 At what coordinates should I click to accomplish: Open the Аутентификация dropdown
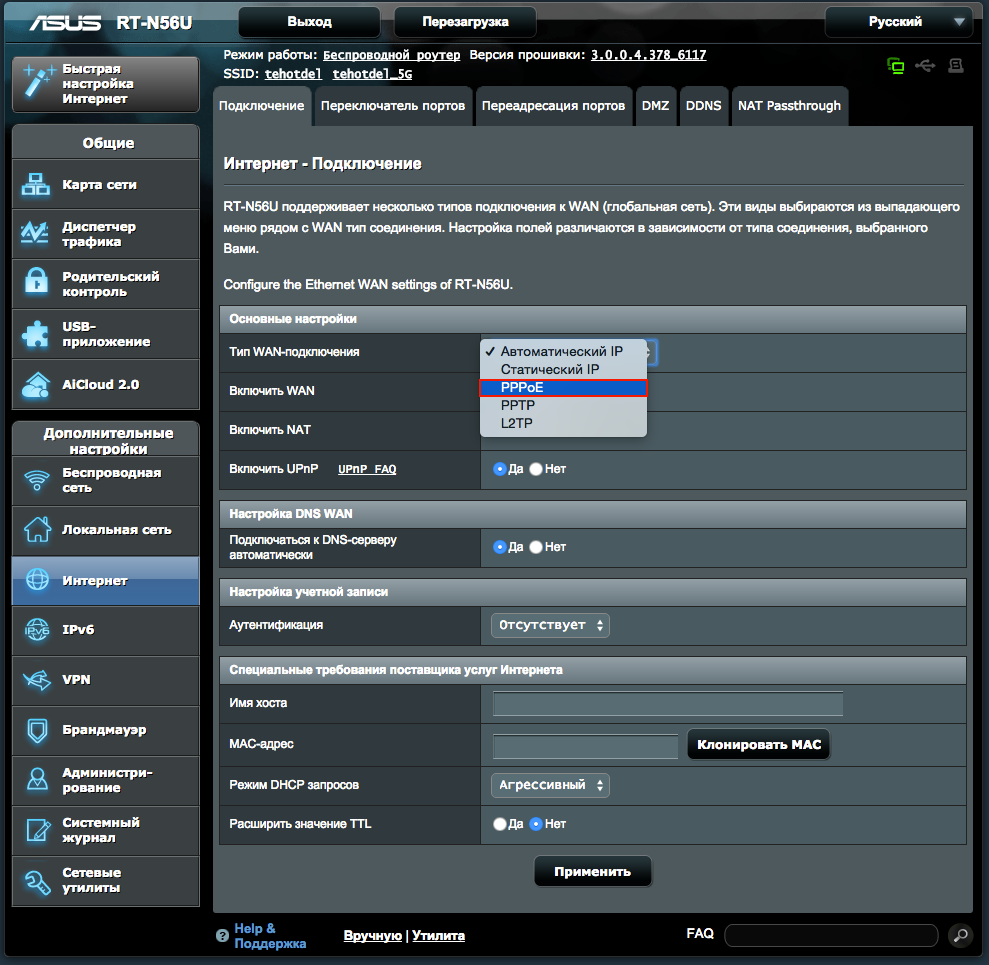pyautogui.click(x=550, y=625)
